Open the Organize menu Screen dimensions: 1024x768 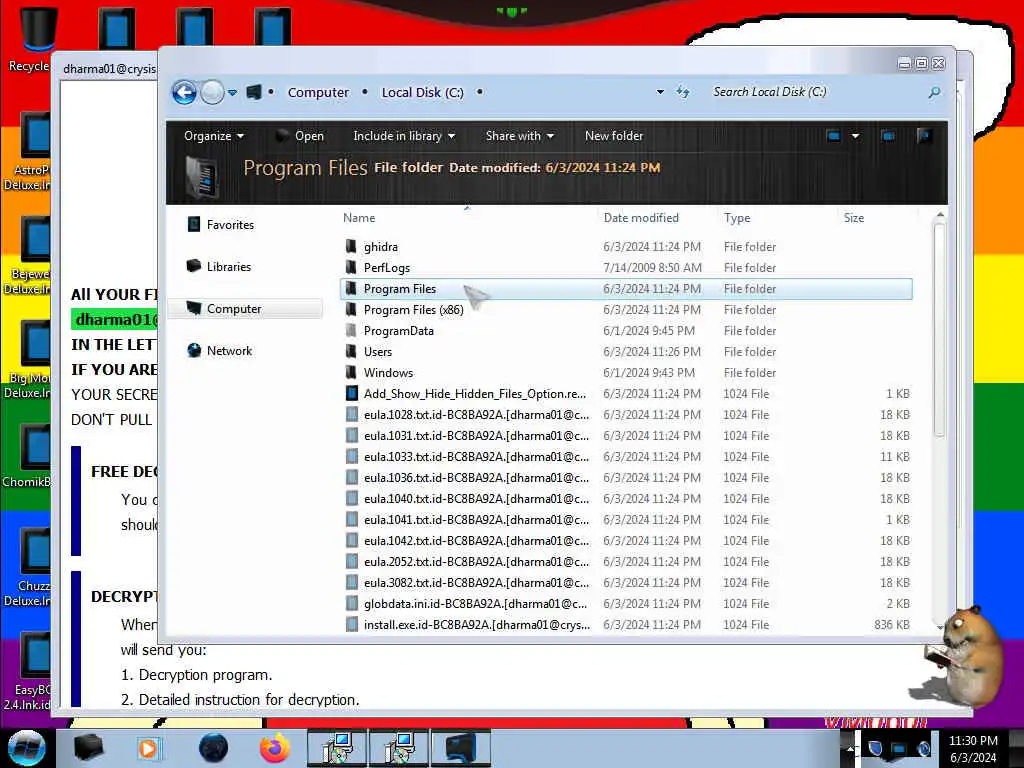pos(214,136)
